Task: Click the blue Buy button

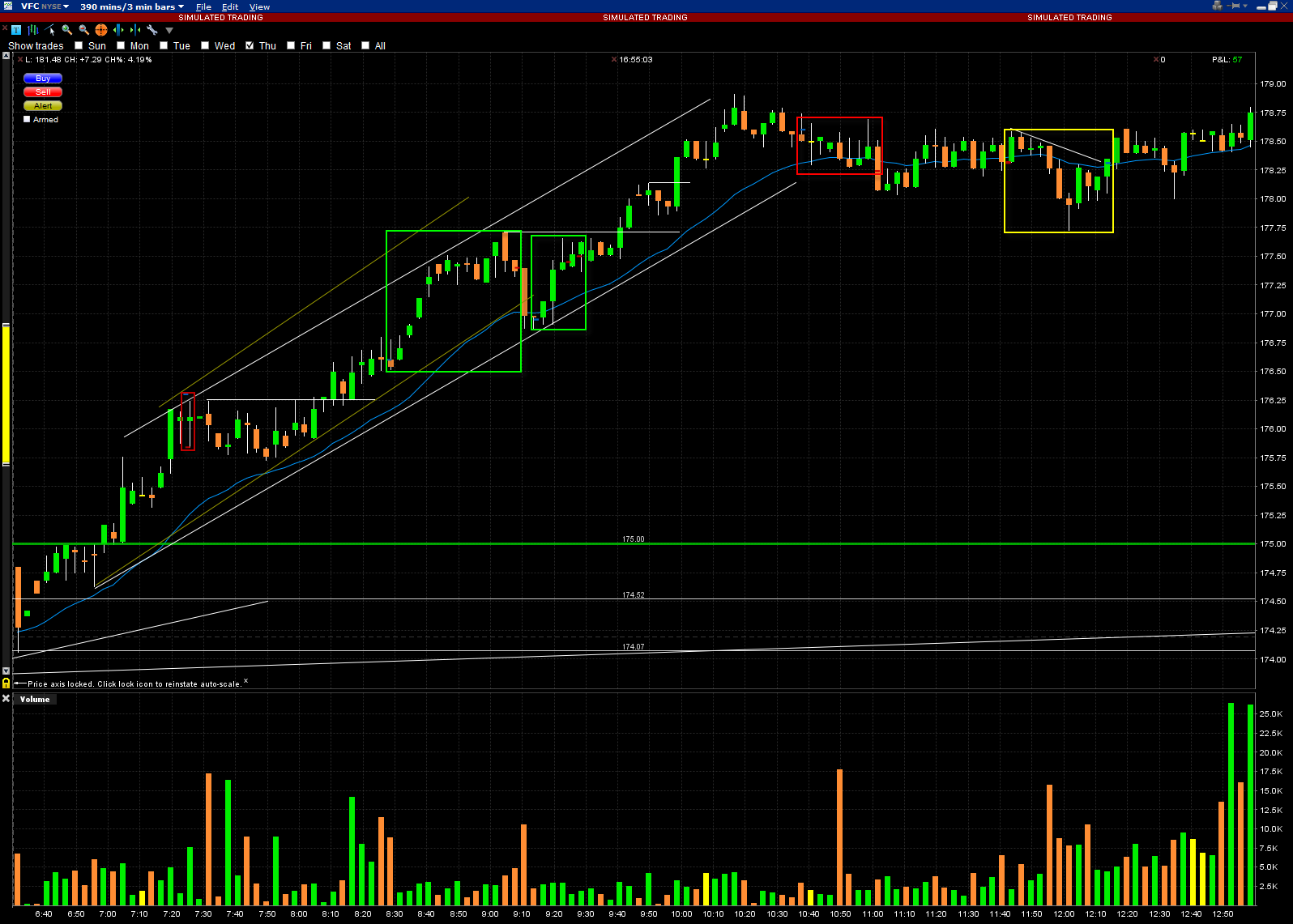Action: 43,79
